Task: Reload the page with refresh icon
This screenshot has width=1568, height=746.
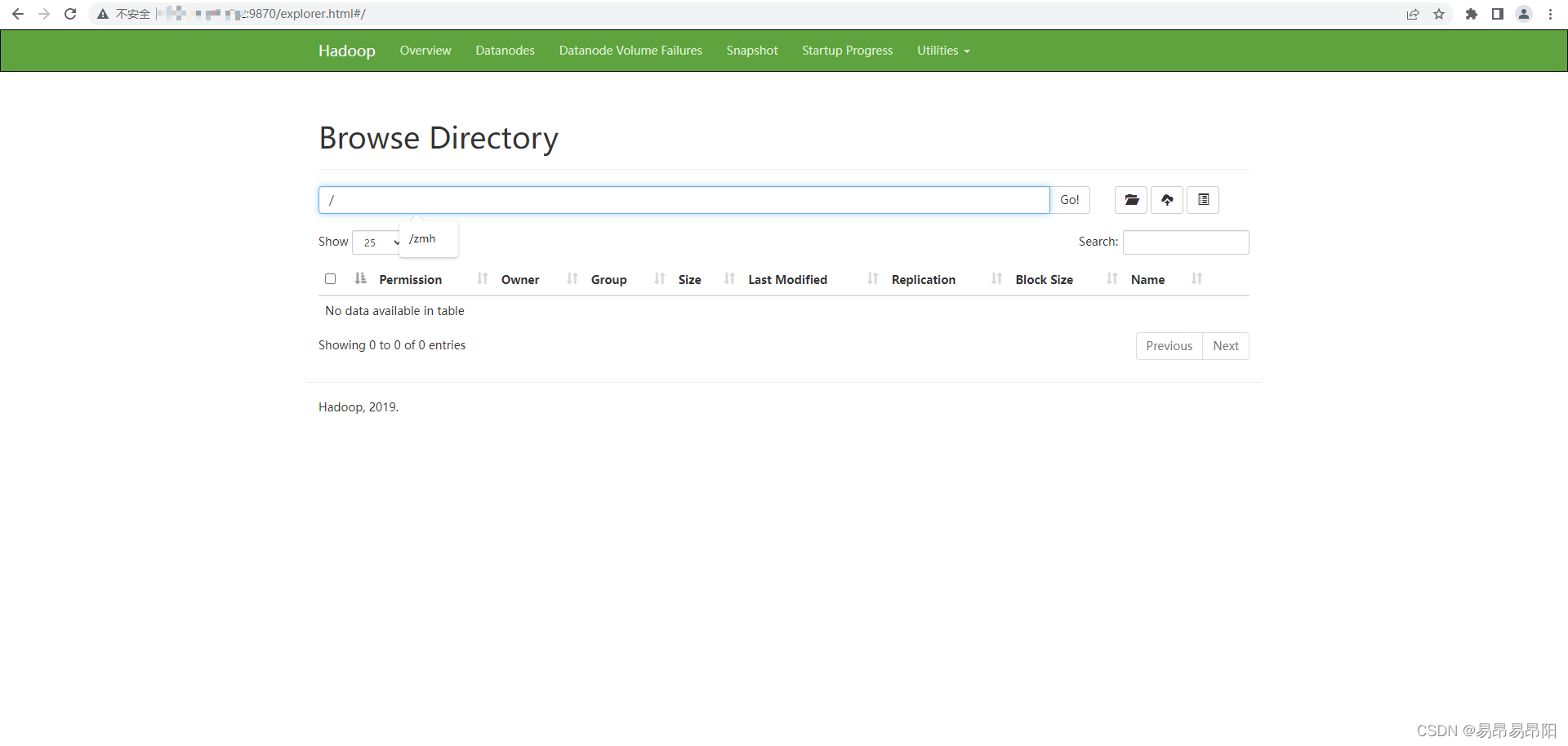Action: pyautogui.click(x=70, y=14)
